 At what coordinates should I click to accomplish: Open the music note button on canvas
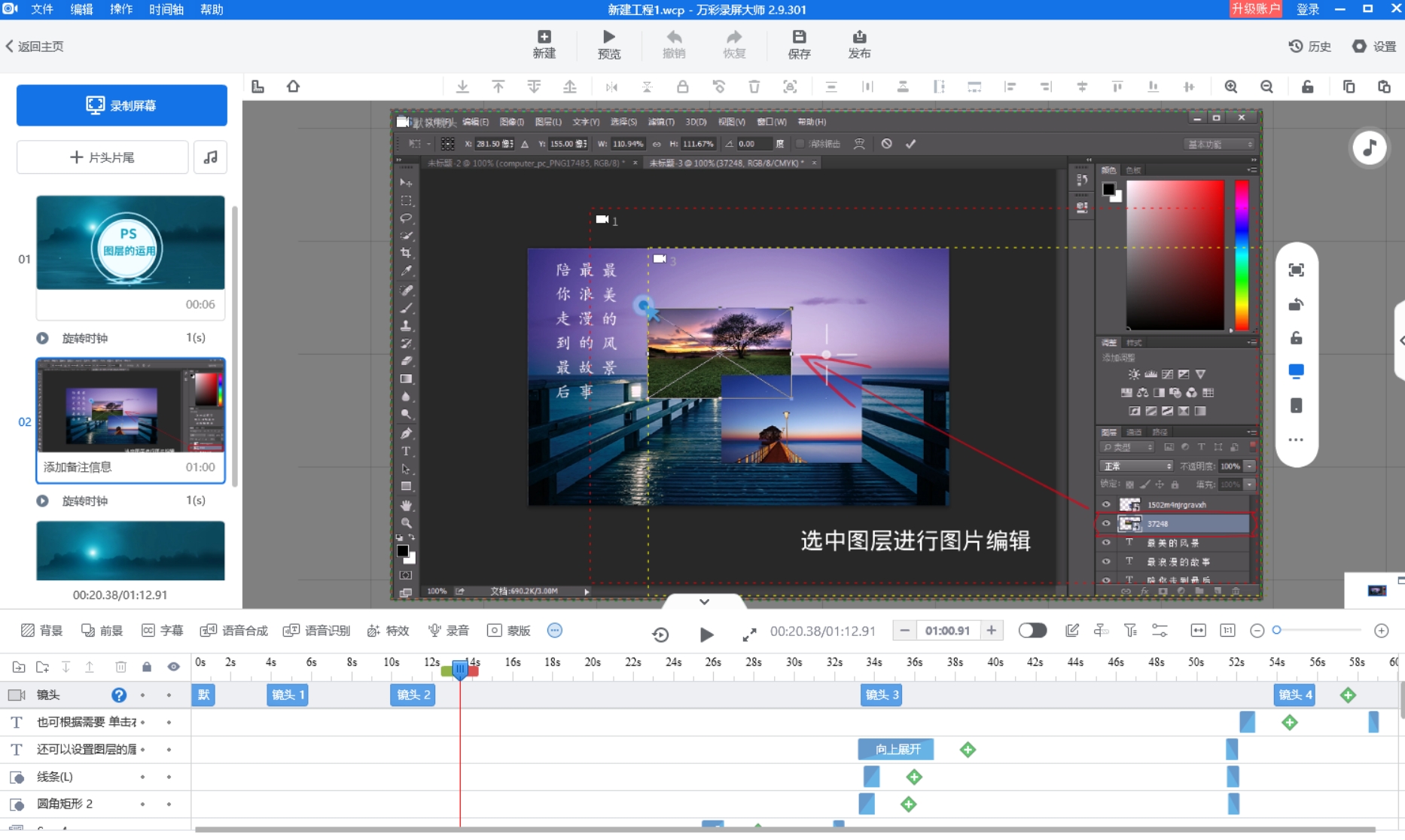1370,148
